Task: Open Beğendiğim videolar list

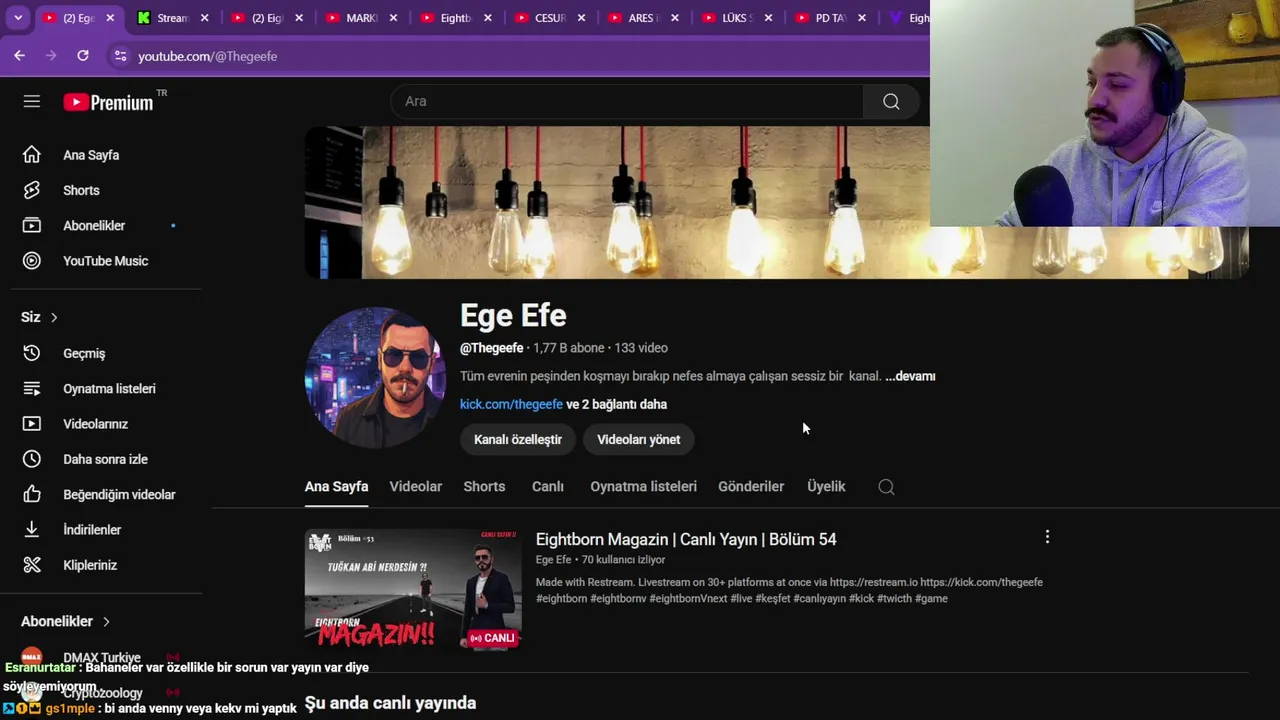Action: [x=119, y=495]
